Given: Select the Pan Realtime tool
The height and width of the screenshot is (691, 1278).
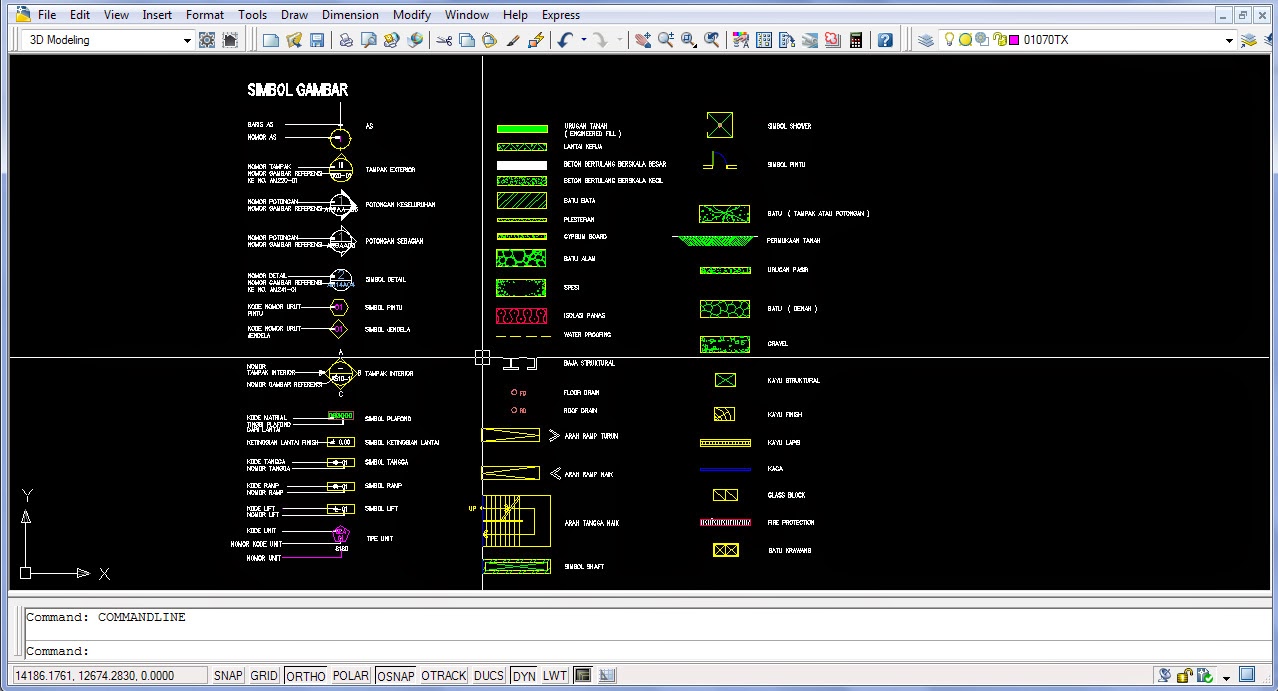Looking at the screenshot, I should coord(643,40).
